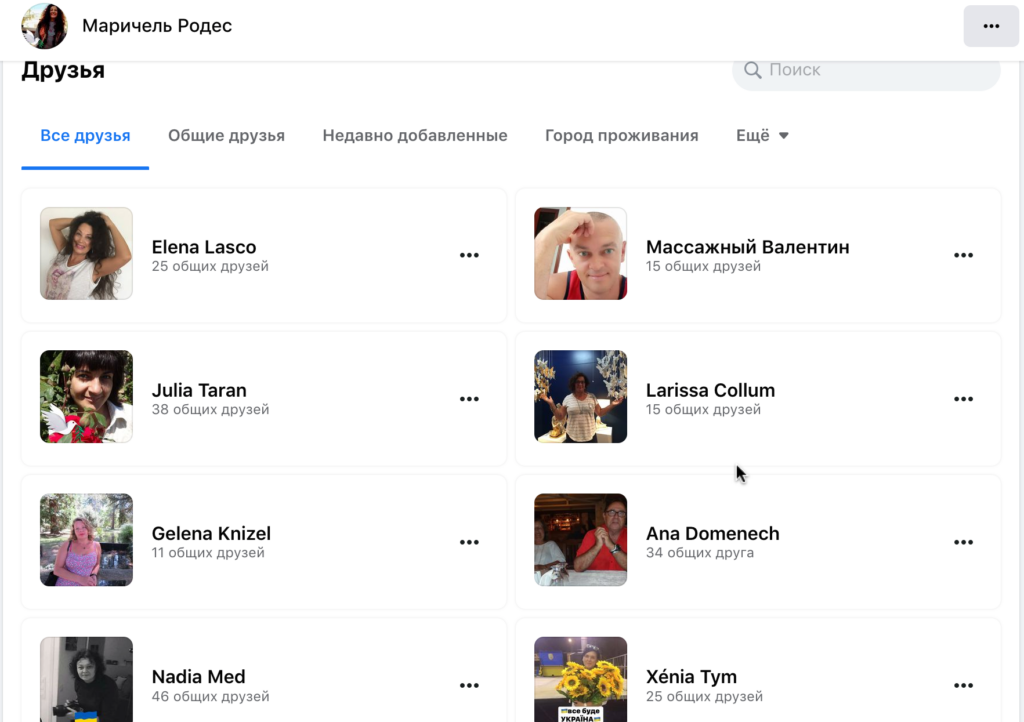Screen dimensions: 1024x722
Task: Open Julia Taran's profile link
Action: pos(199,390)
